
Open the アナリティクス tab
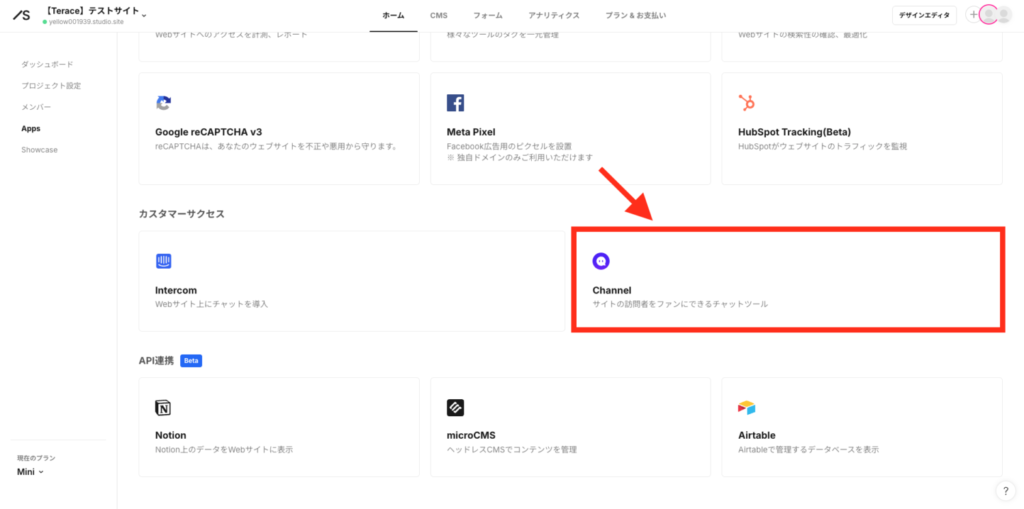pyautogui.click(x=554, y=16)
